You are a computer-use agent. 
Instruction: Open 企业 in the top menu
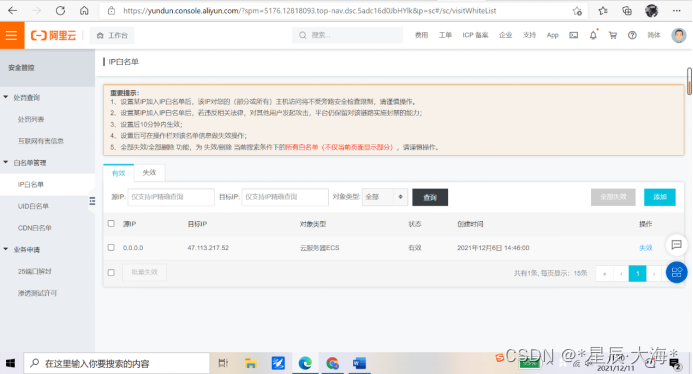505,35
